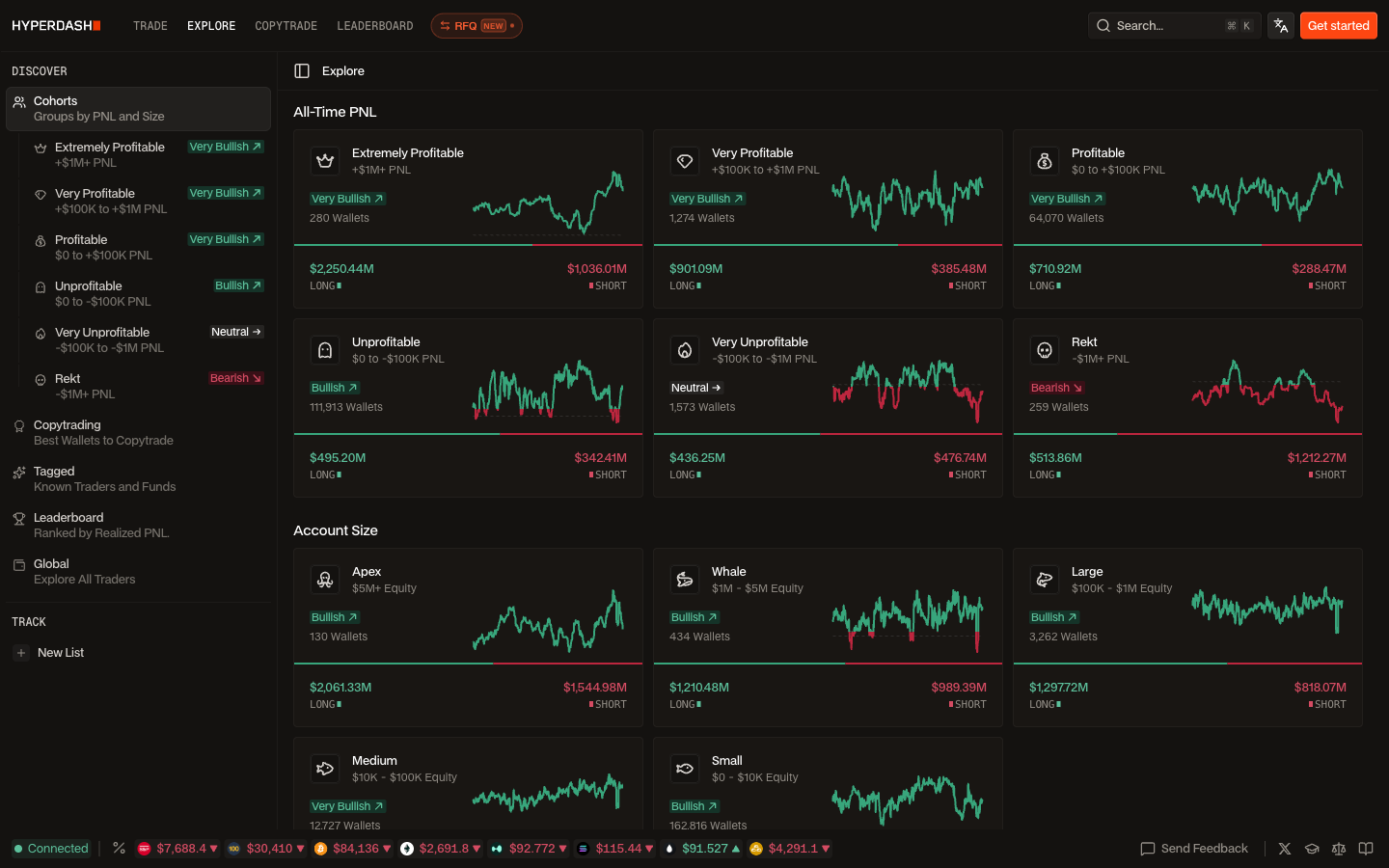
Task: Click the ghost icon on Unprofitable card
Action: (325, 351)
